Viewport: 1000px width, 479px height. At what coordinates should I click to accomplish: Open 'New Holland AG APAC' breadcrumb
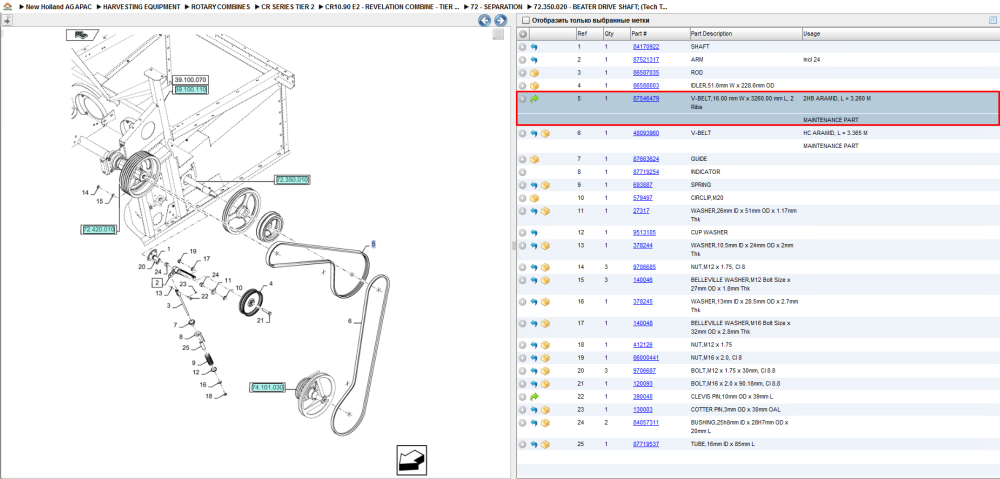(59, 6)
